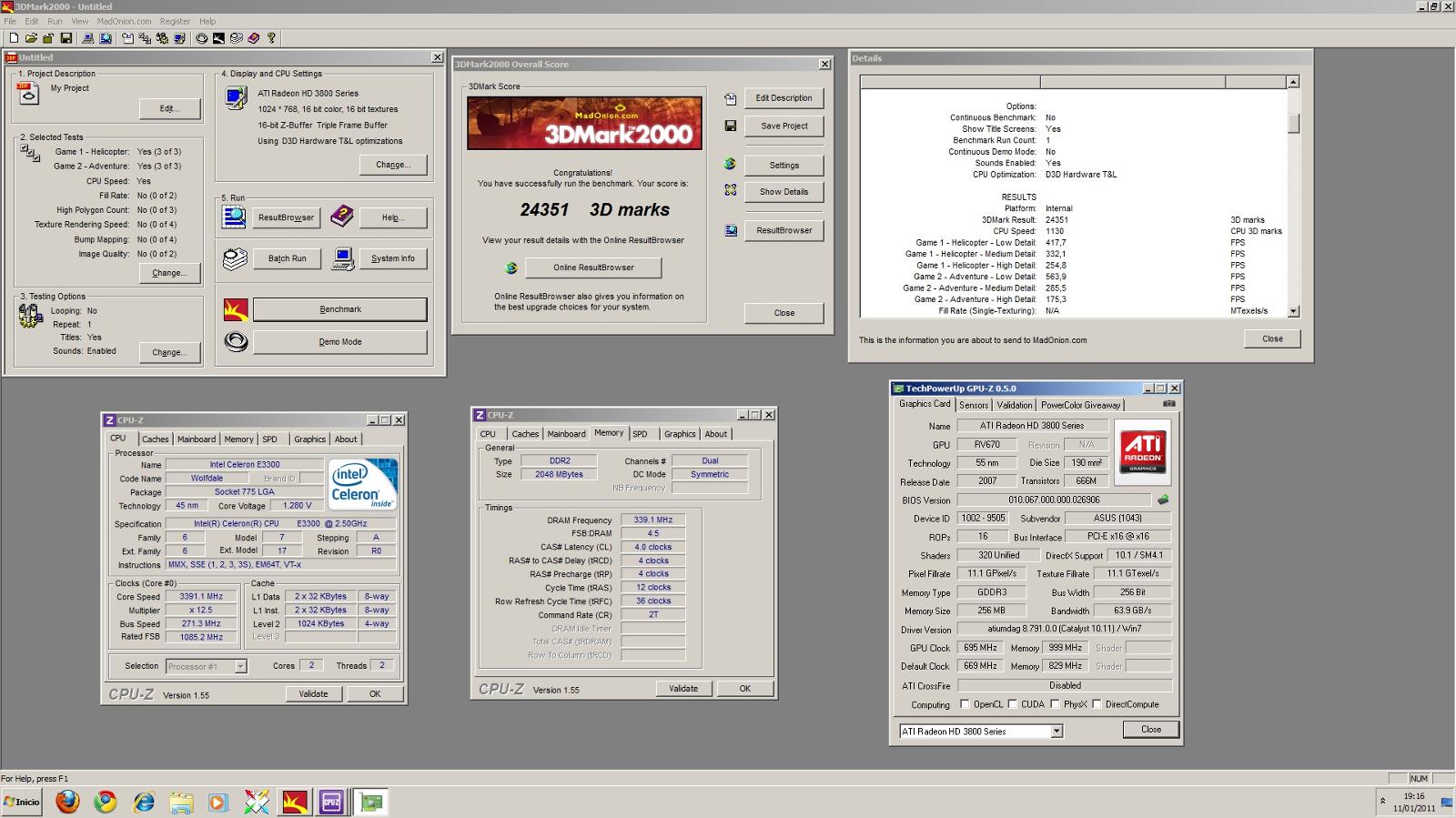This screenshot has height=818, width=1456.
Task: Open the Validation tab in GPU-Z
Action: 1014,405
